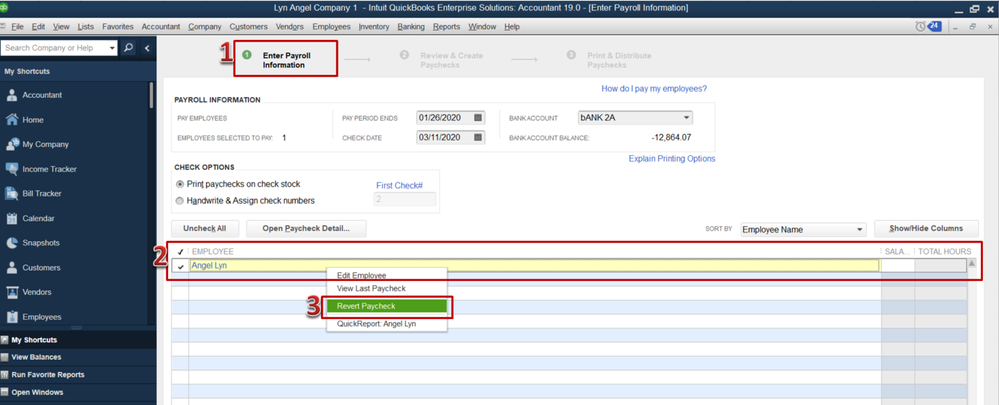Open the Check Date calendar icon
This screenshot has height=405, width=999.
479,137
